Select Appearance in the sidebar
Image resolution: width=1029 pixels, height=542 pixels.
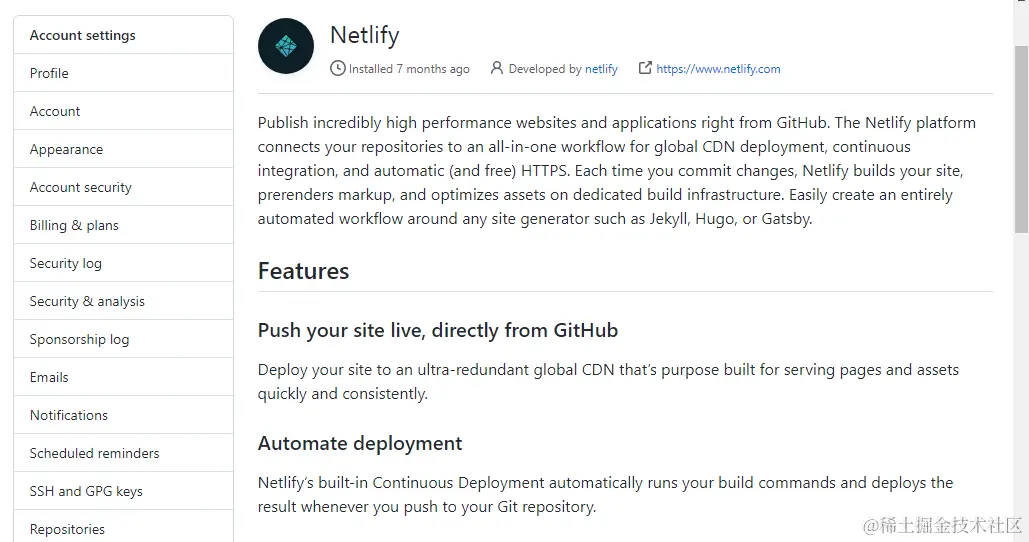(x=123, y=149)
